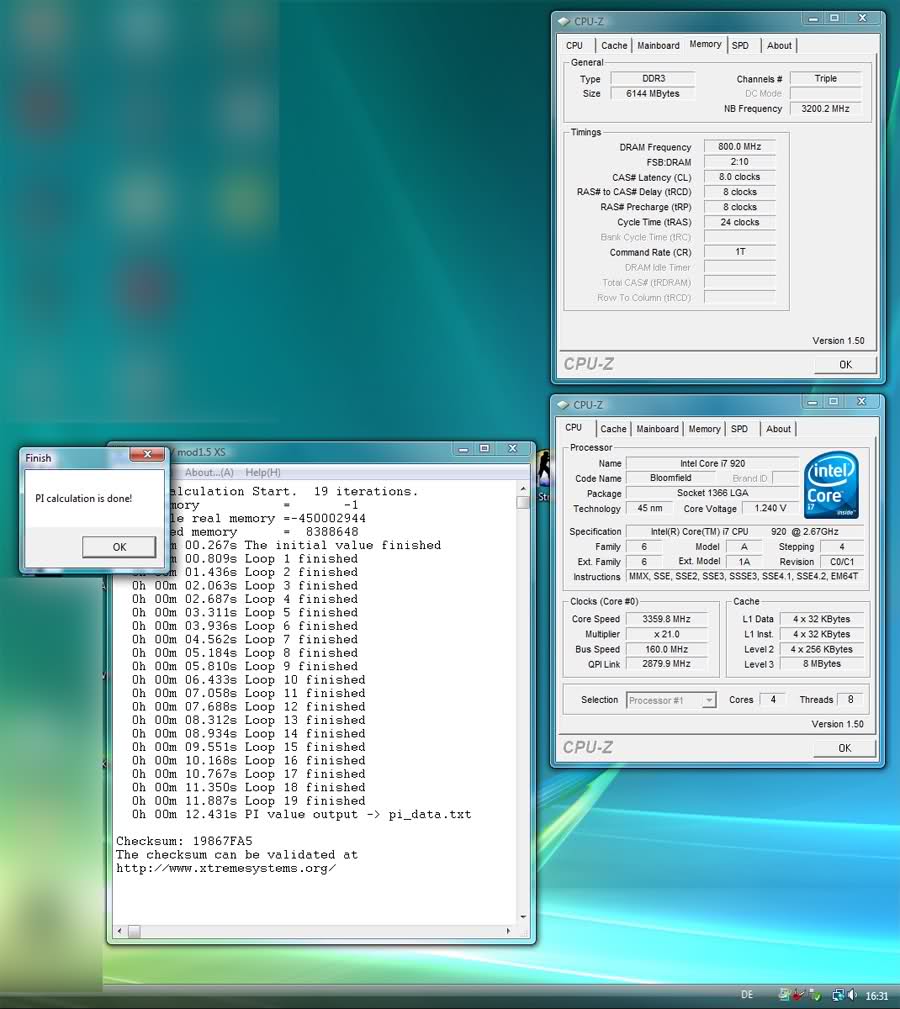The width and height of the screenshot is (900, 1009).
Task: Click the up arrow of Super PI's vertical scrollbar
Action: [x=523, y=490]
